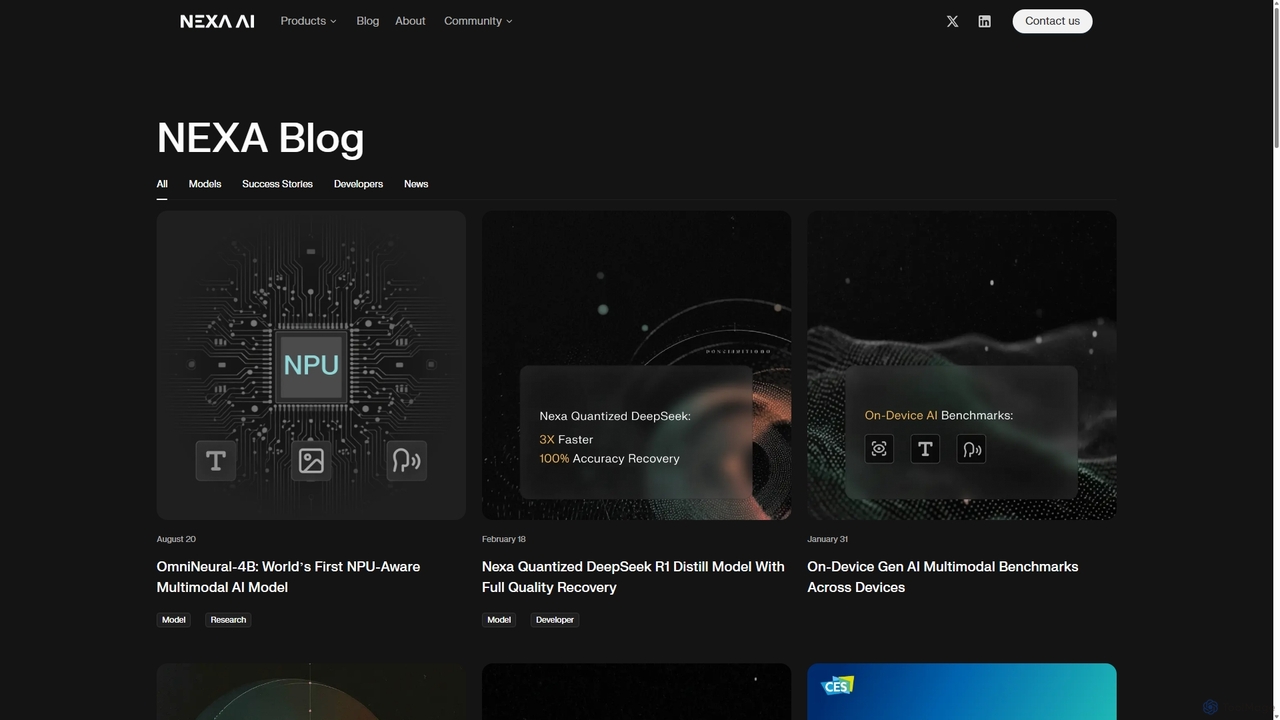Click the NEXA Blog heading
Screen dimensions: 1280x720
coord(260,138)
